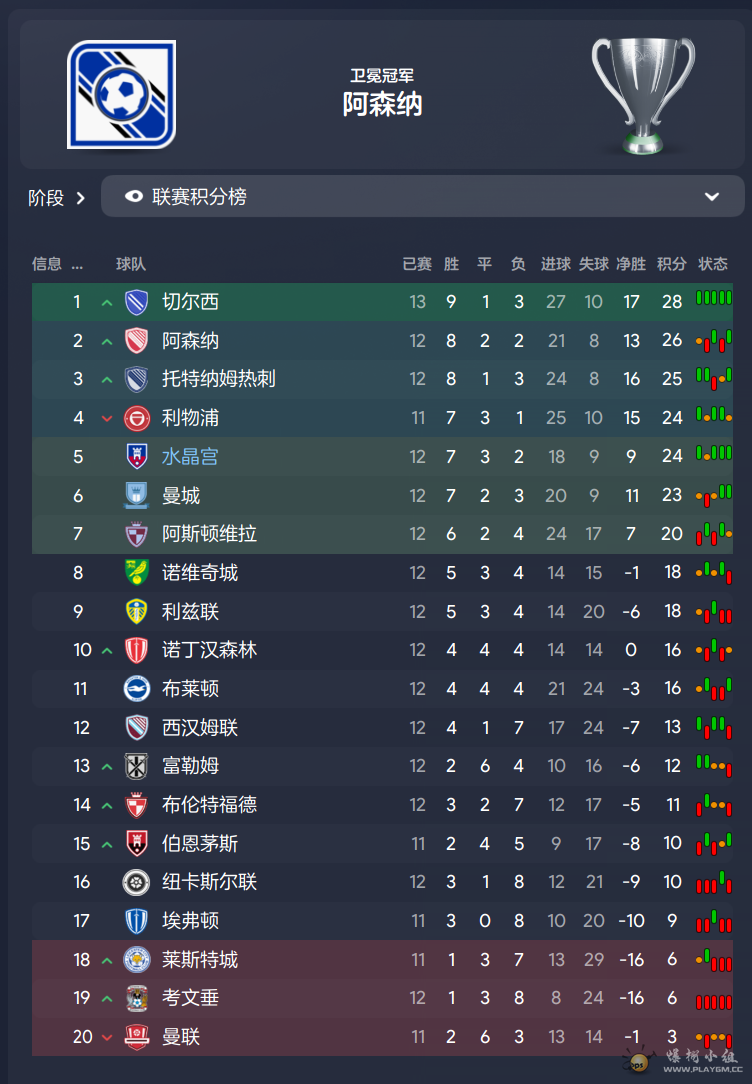Click the 纽卡斯尔联 club badge icon
The image size is (752, 1084).
coord(136,882)
